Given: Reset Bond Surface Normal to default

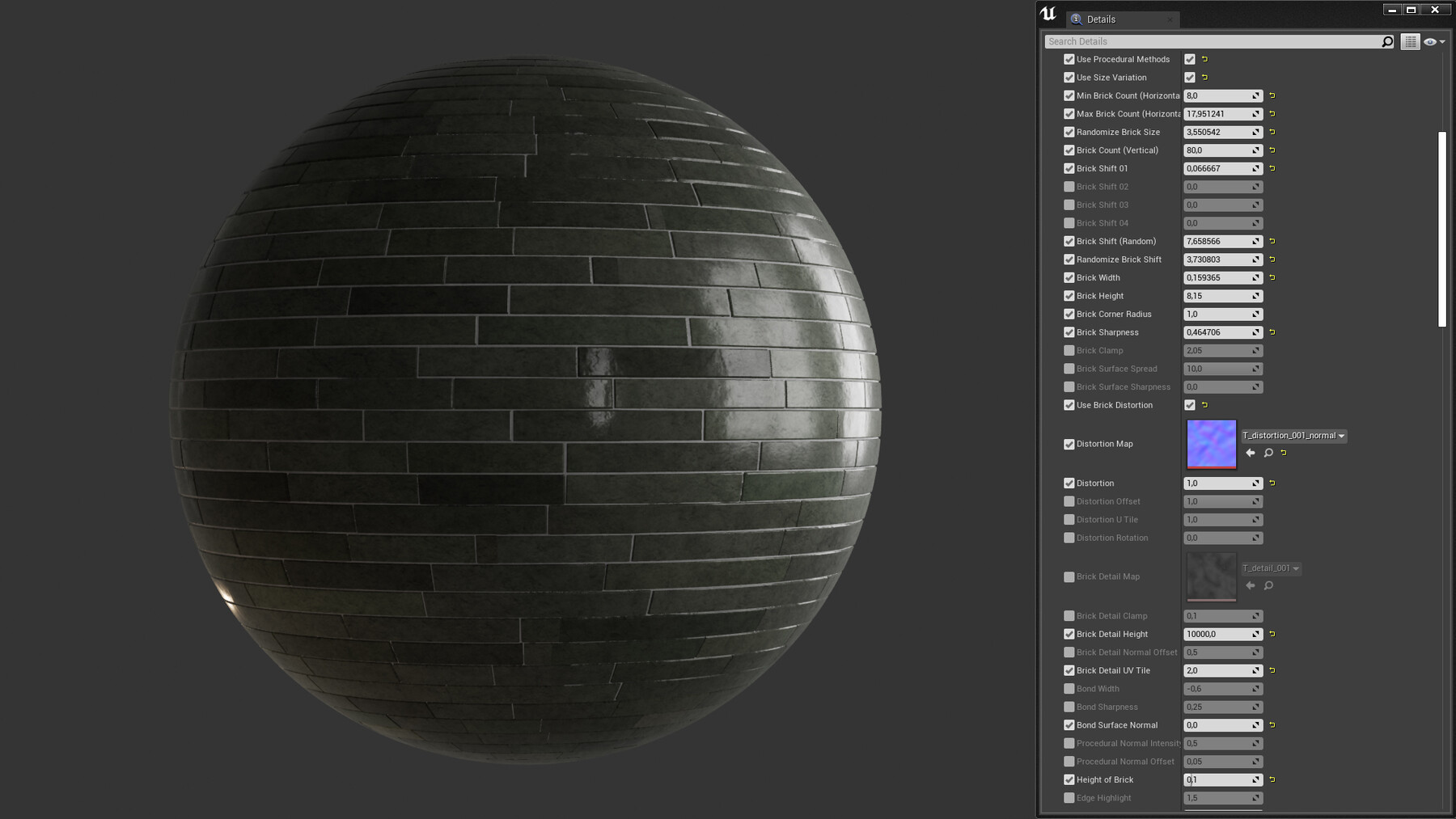Looking at the screenshot, I should 1272,725.
